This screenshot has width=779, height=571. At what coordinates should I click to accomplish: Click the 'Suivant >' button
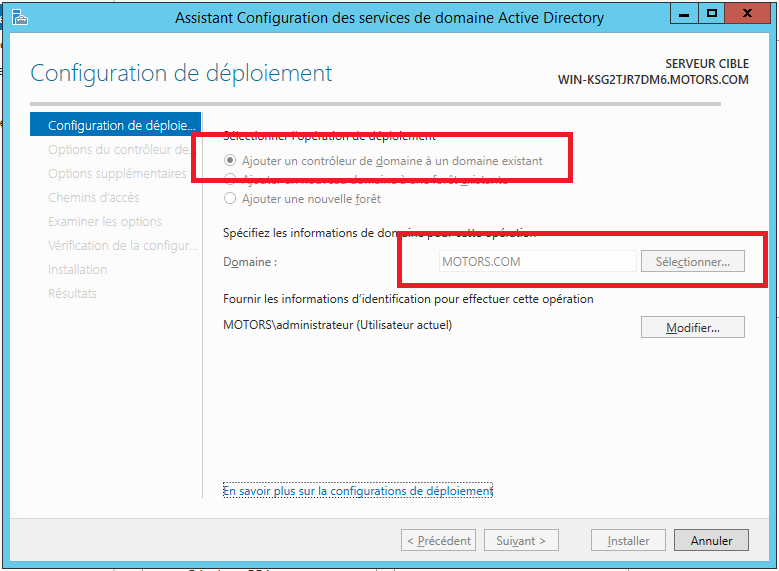pos(521,541)
